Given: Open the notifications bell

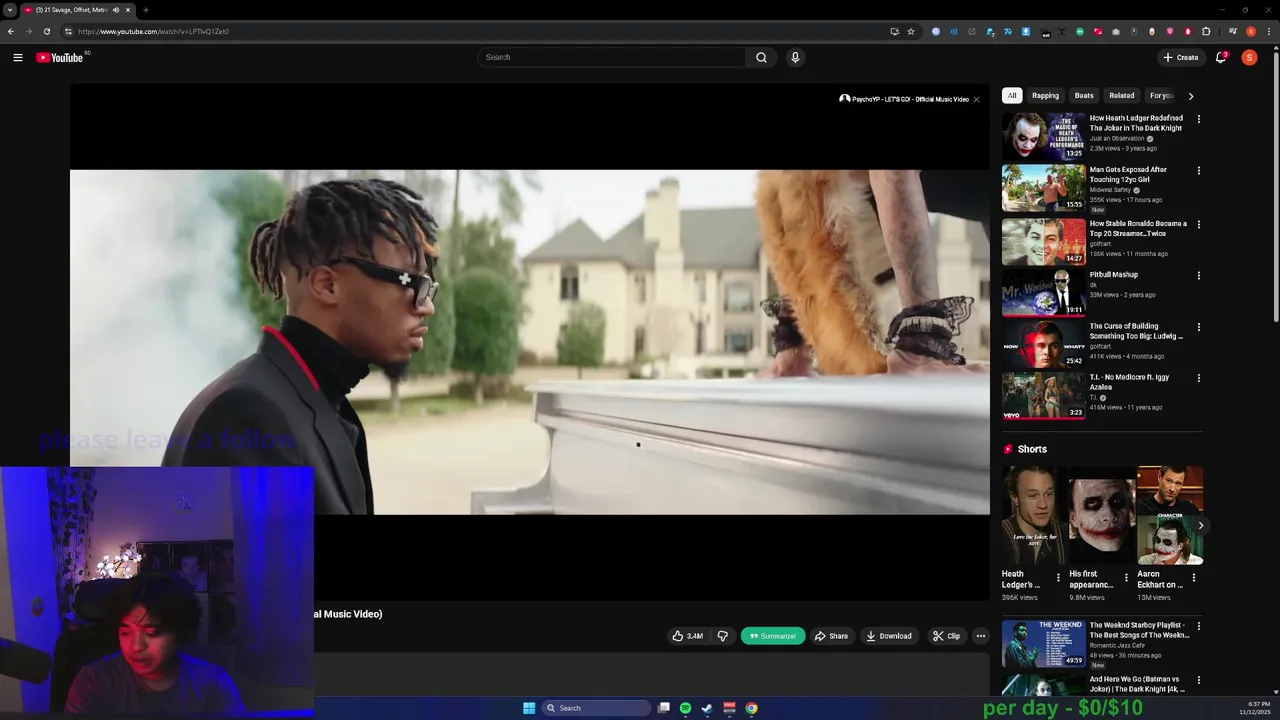Looking at the screenshot, I should click(x=1220, y=57).
